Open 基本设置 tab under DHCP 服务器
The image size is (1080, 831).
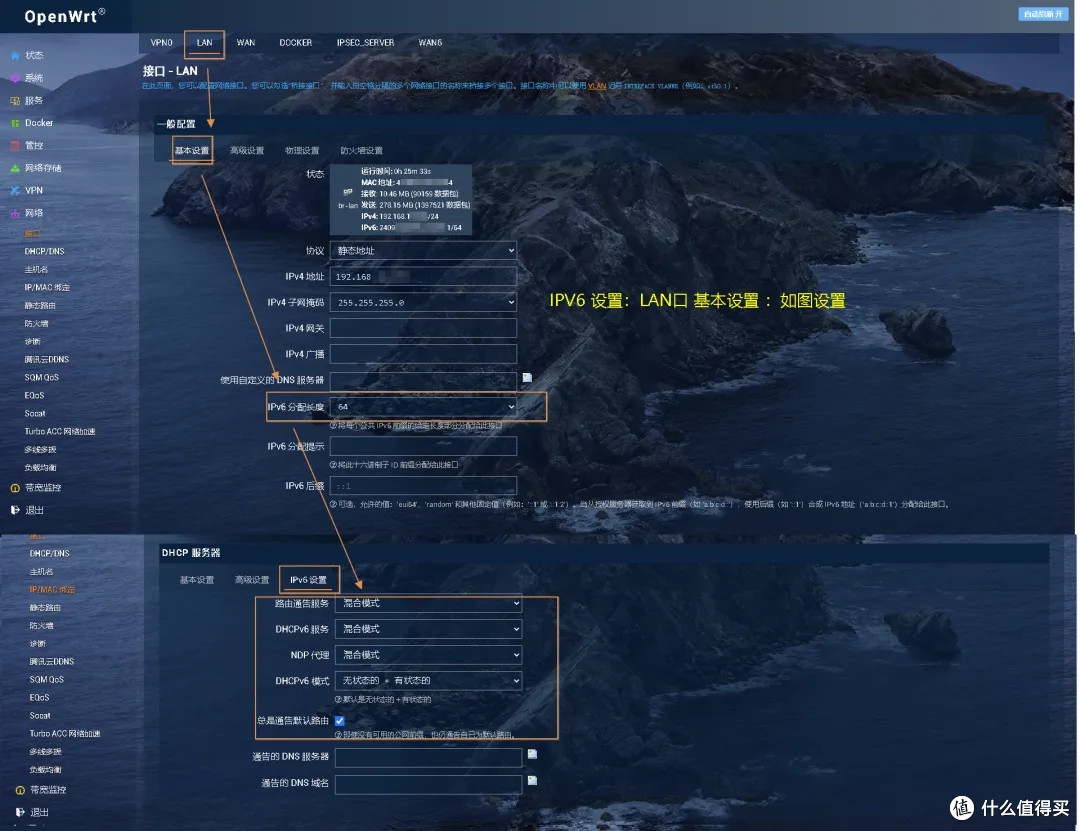tap(197, 580)
